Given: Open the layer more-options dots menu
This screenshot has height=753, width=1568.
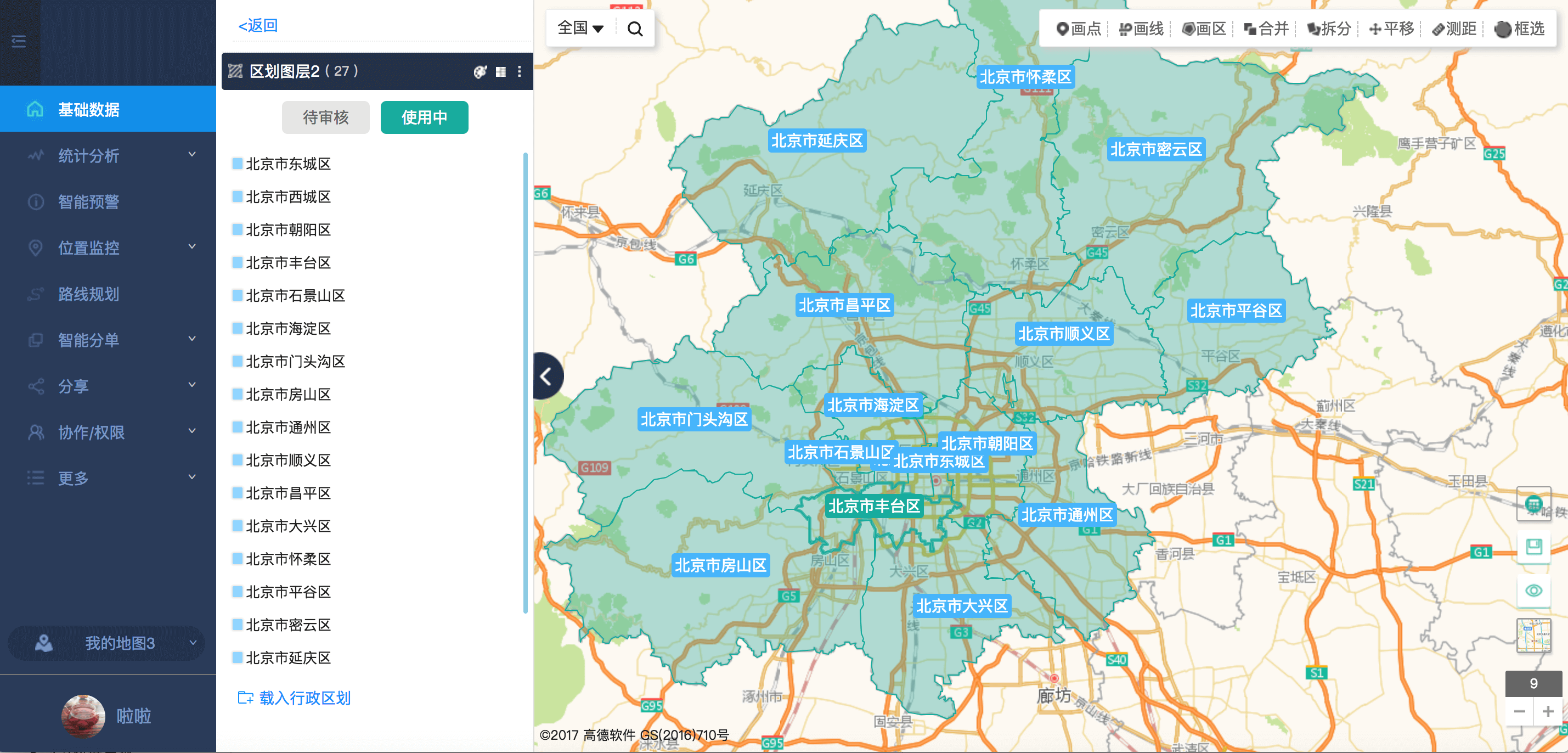Looking at the screenshot, I should click(519, 72).
